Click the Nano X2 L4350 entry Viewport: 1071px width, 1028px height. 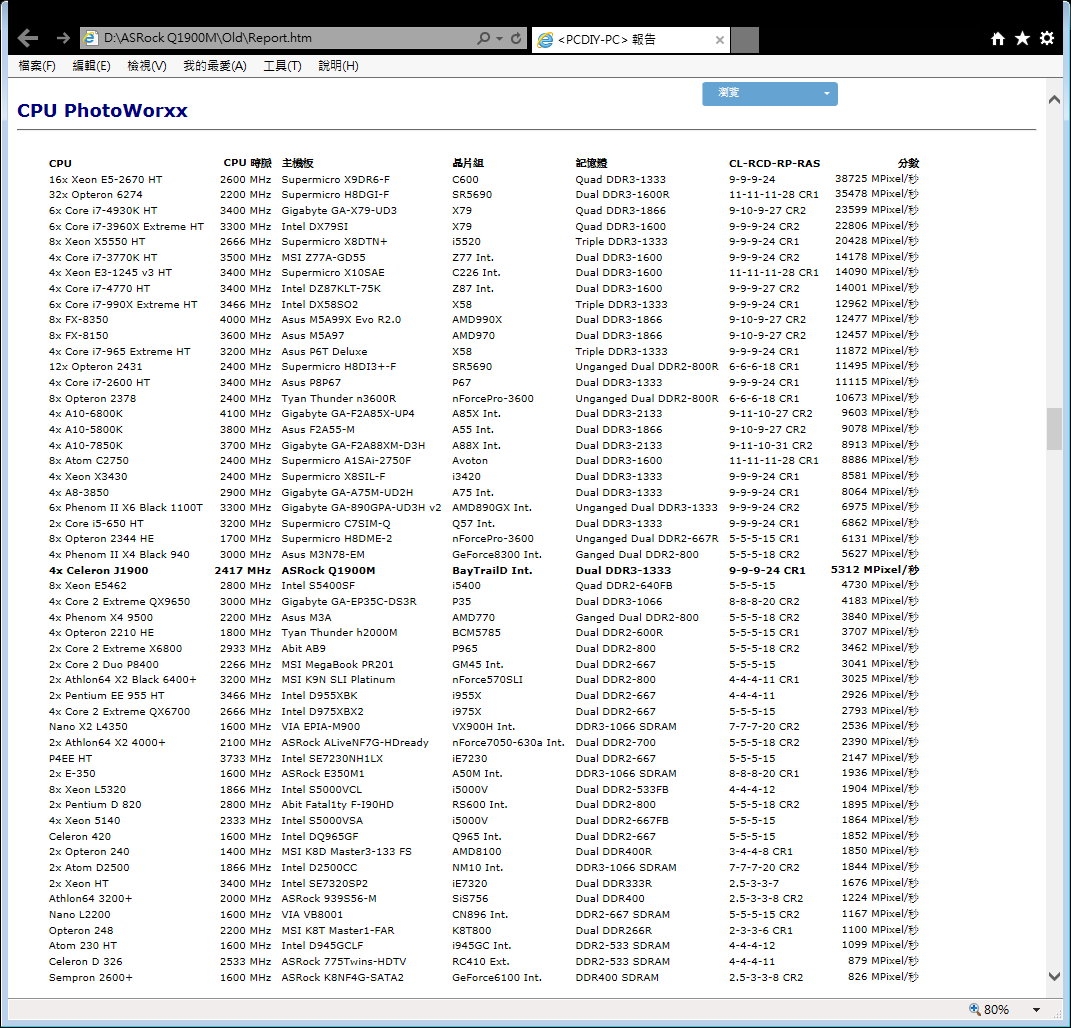pos(88,726)
